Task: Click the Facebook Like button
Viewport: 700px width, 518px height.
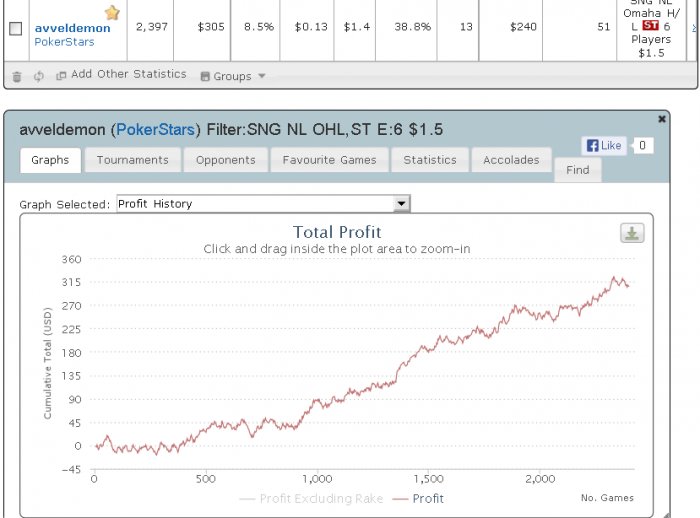Action: point(604,145)
